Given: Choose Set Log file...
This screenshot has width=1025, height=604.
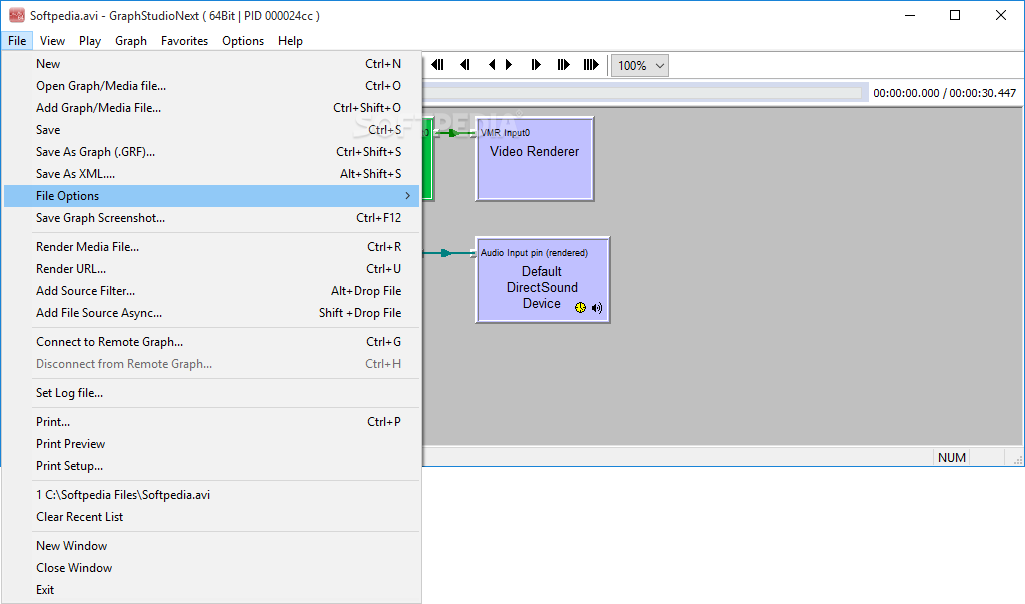Looking at the screenshot, I should [x=212, y=393].
